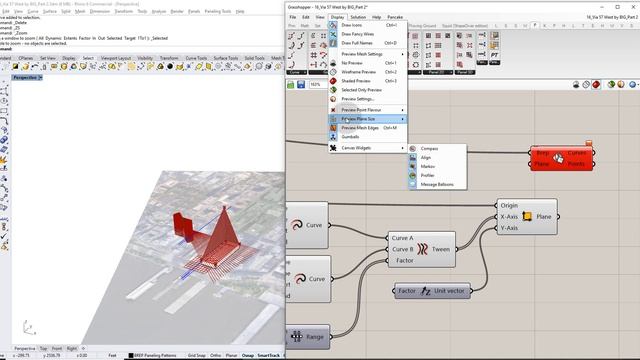Toggle Draw Fancy Wires option
The width and height of the screenshot is (640, 360).
pyautogui.click(x=368, y=34)
